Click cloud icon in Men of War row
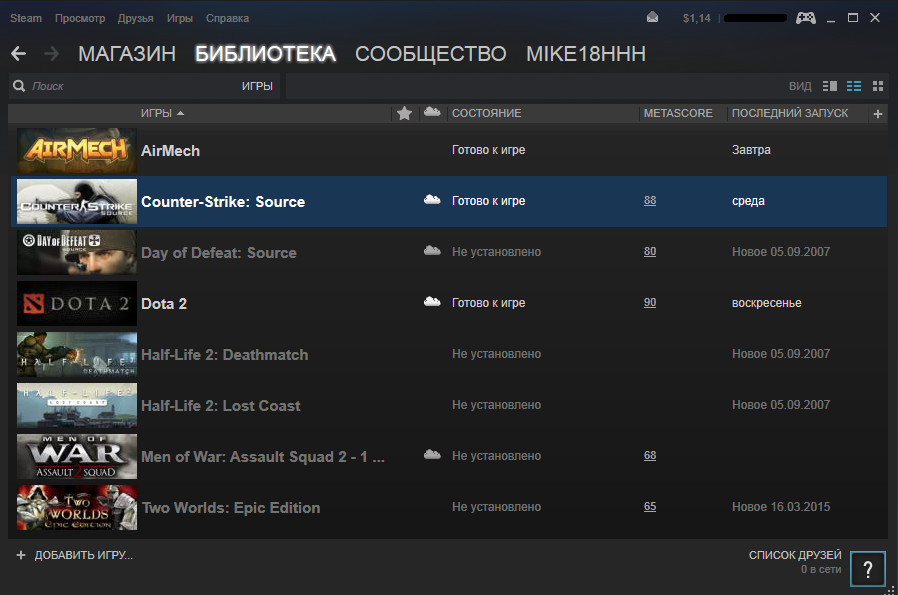 coord(432,455)
